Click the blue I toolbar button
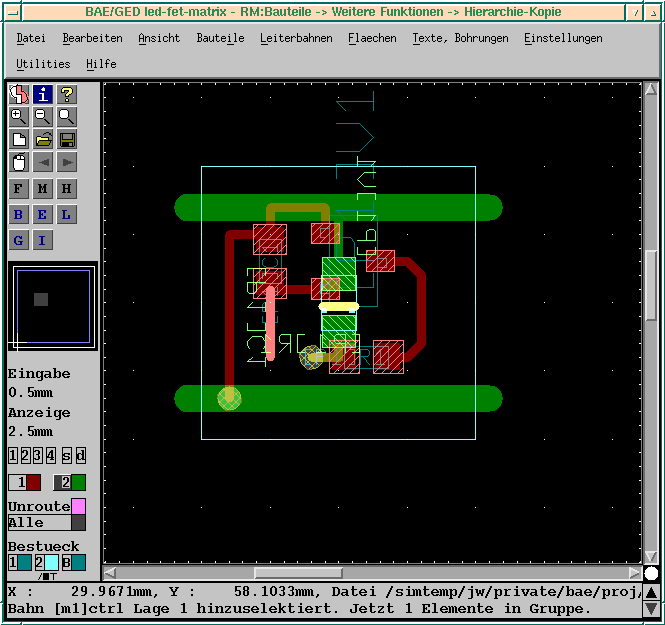Screen dimensions: 665x625 pyautogui.click(x=42, y=240)
